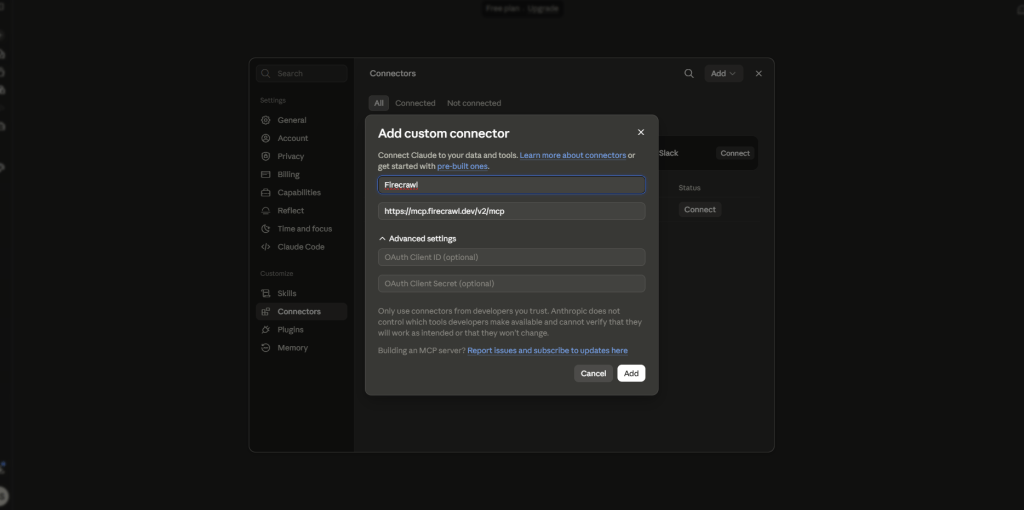Image resolution: width=1024 pixels, height=510 pixels.
Task: Click the Advanced settings chevron icon
Action: 383,238
